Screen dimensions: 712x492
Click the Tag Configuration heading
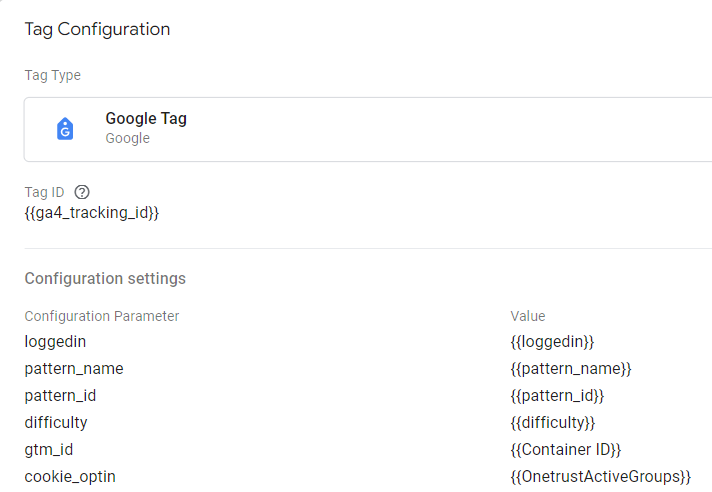coord(97,29)
